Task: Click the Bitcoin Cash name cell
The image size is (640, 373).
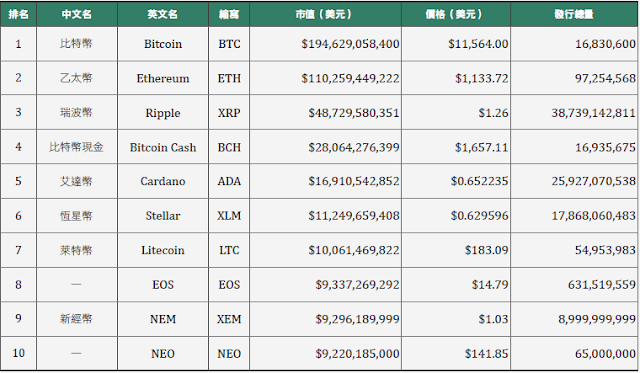Action: point(163,147)
